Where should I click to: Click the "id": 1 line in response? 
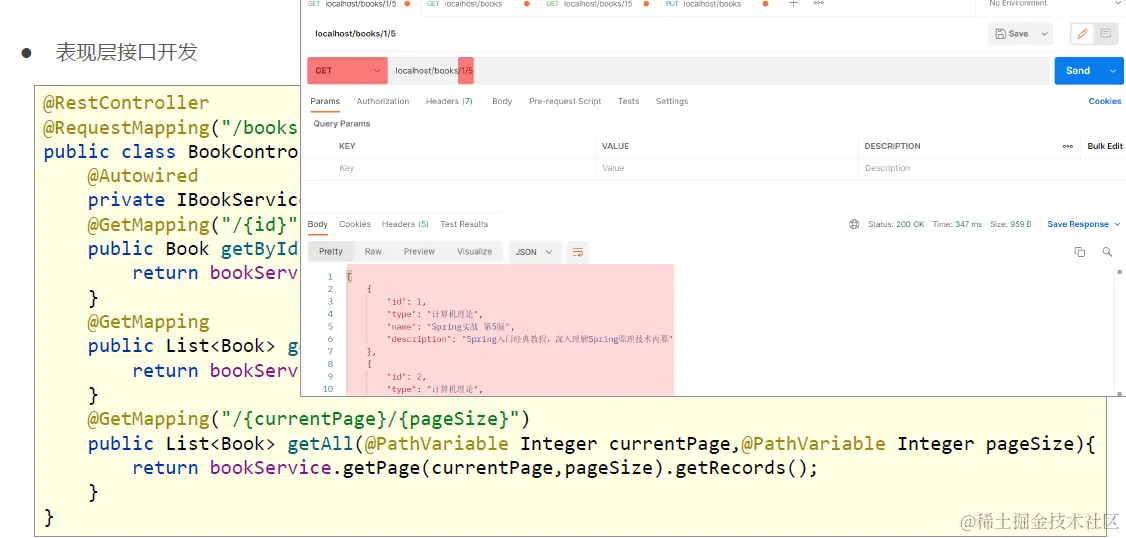point(406,302)
